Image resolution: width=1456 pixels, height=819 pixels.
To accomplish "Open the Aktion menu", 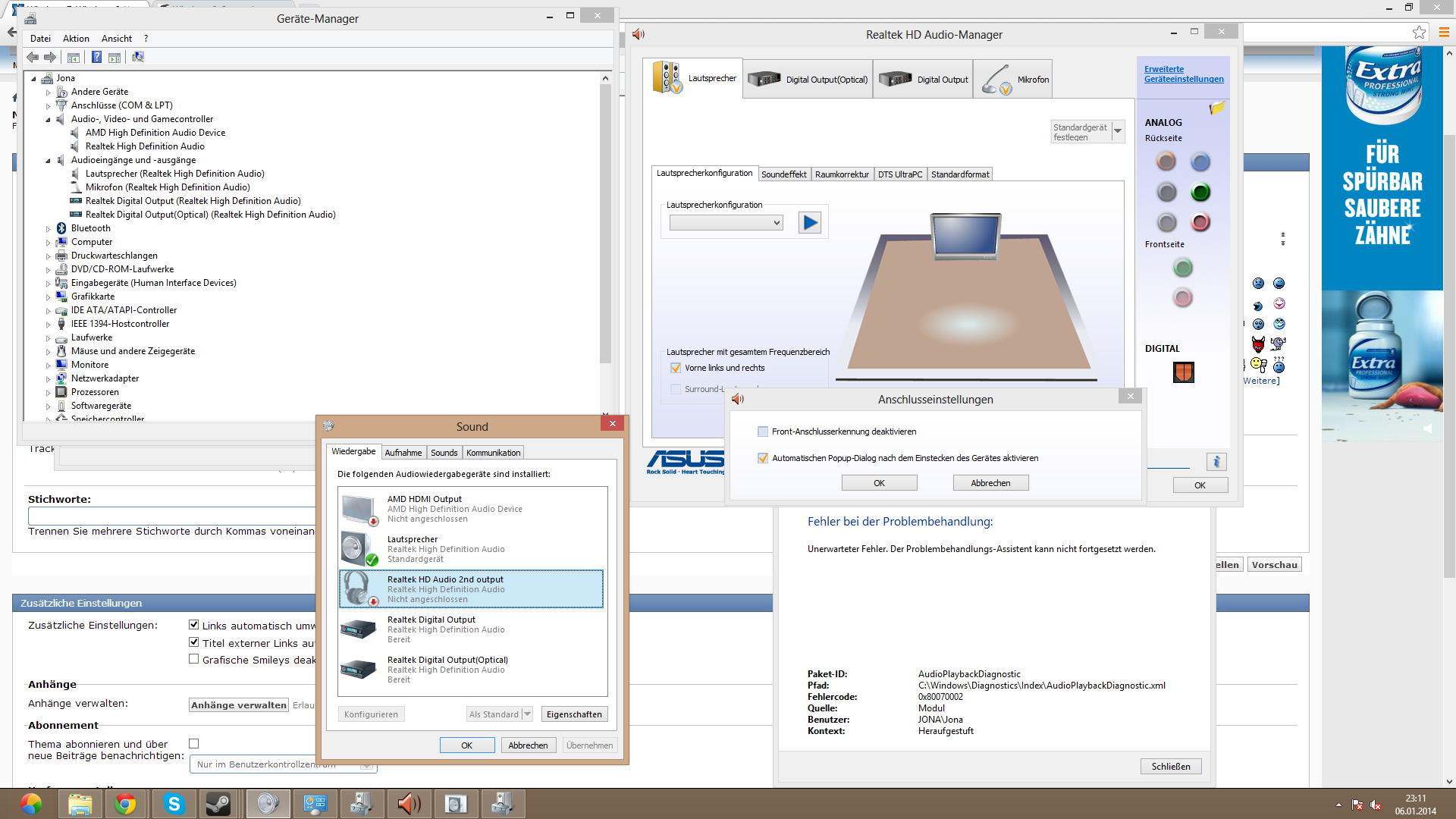I will click(76, 39).
